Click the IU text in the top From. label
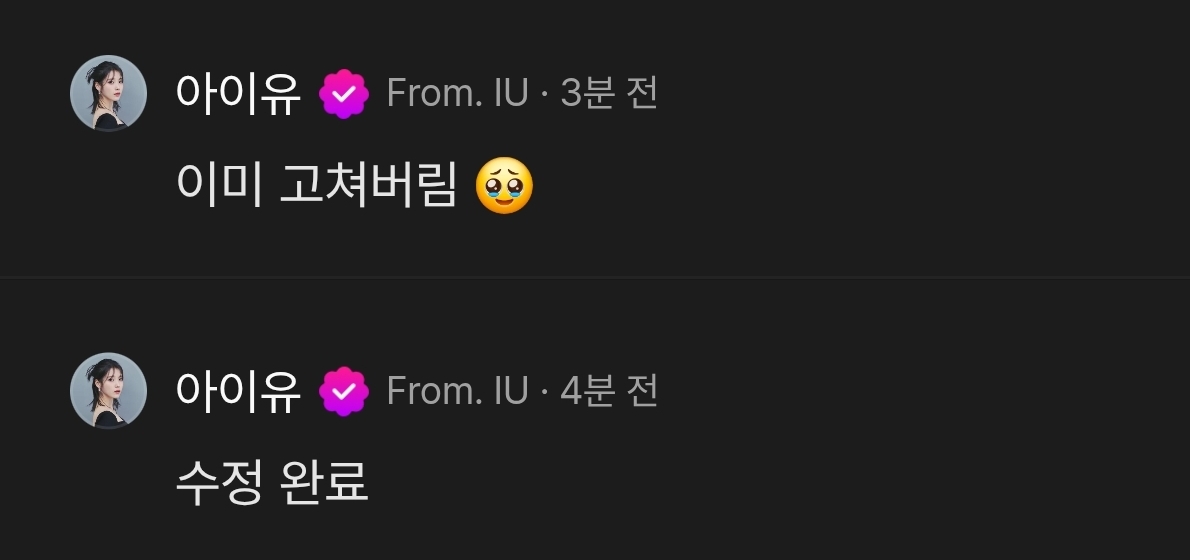This screenshot has height=560, width=1190. 510,94
